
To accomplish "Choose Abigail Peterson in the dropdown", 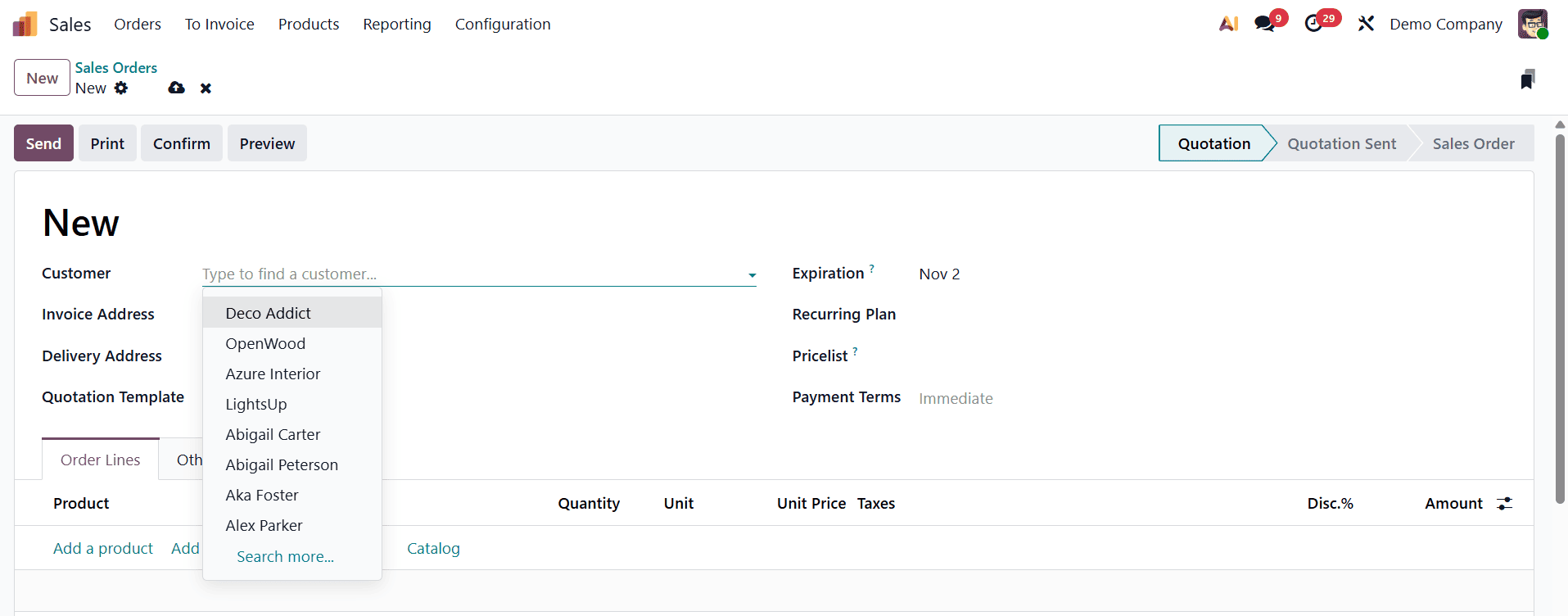I will pyautogui.click(x=282, y=465).
